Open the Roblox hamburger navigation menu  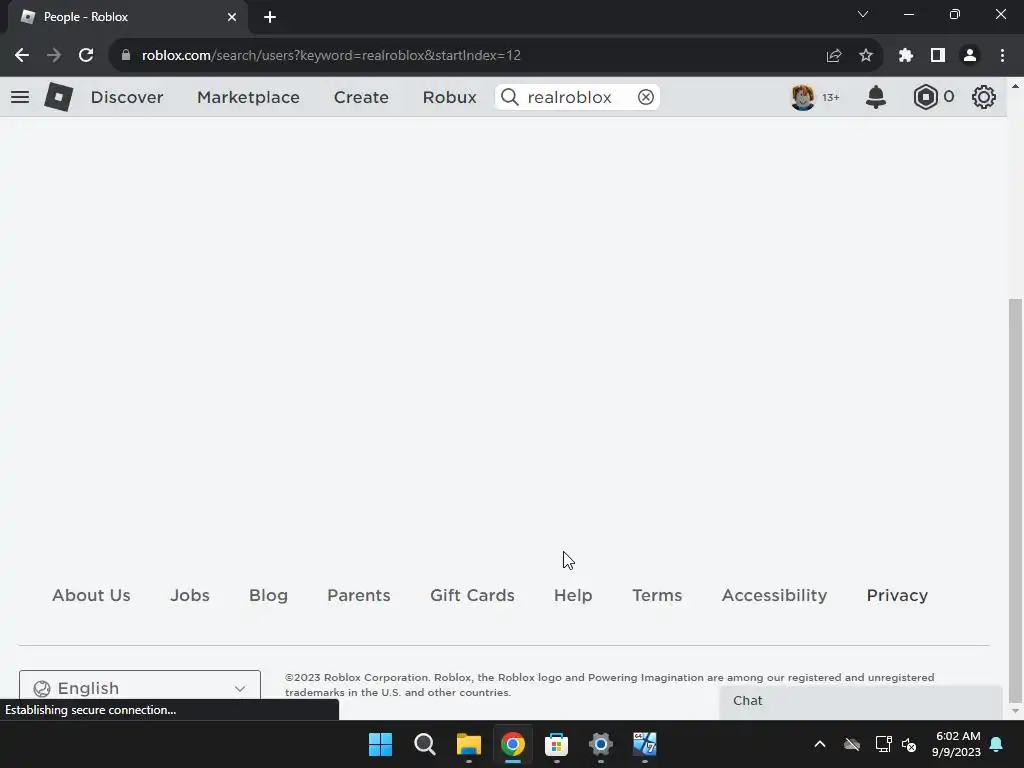point(20,97)
